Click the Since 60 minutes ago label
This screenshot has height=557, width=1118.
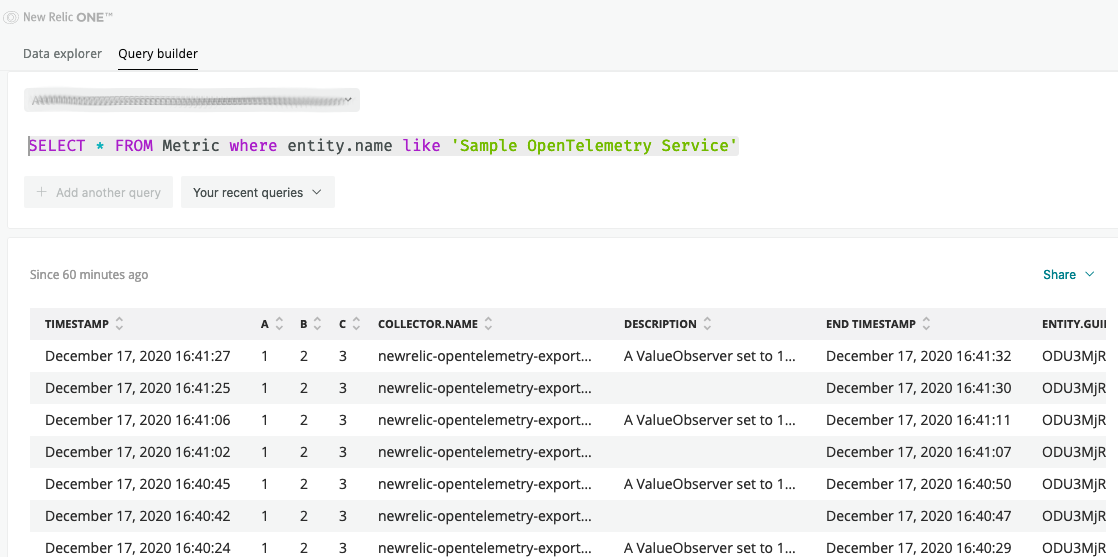click(x=89, y=275)
